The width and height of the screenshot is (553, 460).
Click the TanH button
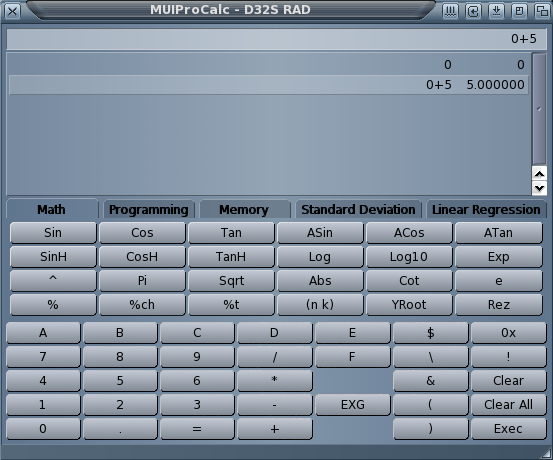click(x=231, y=257)
